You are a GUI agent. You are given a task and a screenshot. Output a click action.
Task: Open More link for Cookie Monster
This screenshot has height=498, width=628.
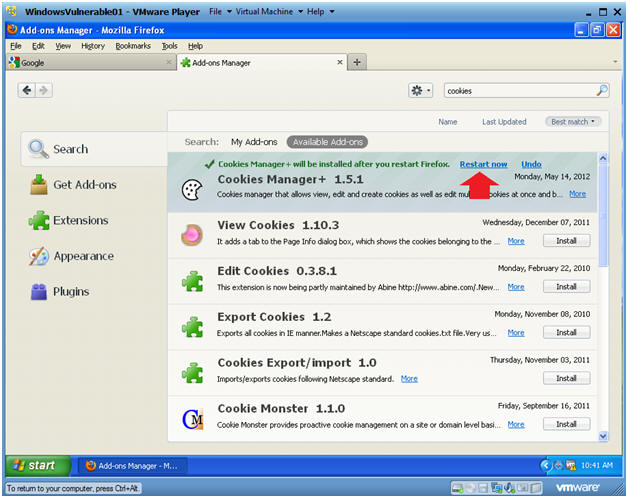click(516, 424)
